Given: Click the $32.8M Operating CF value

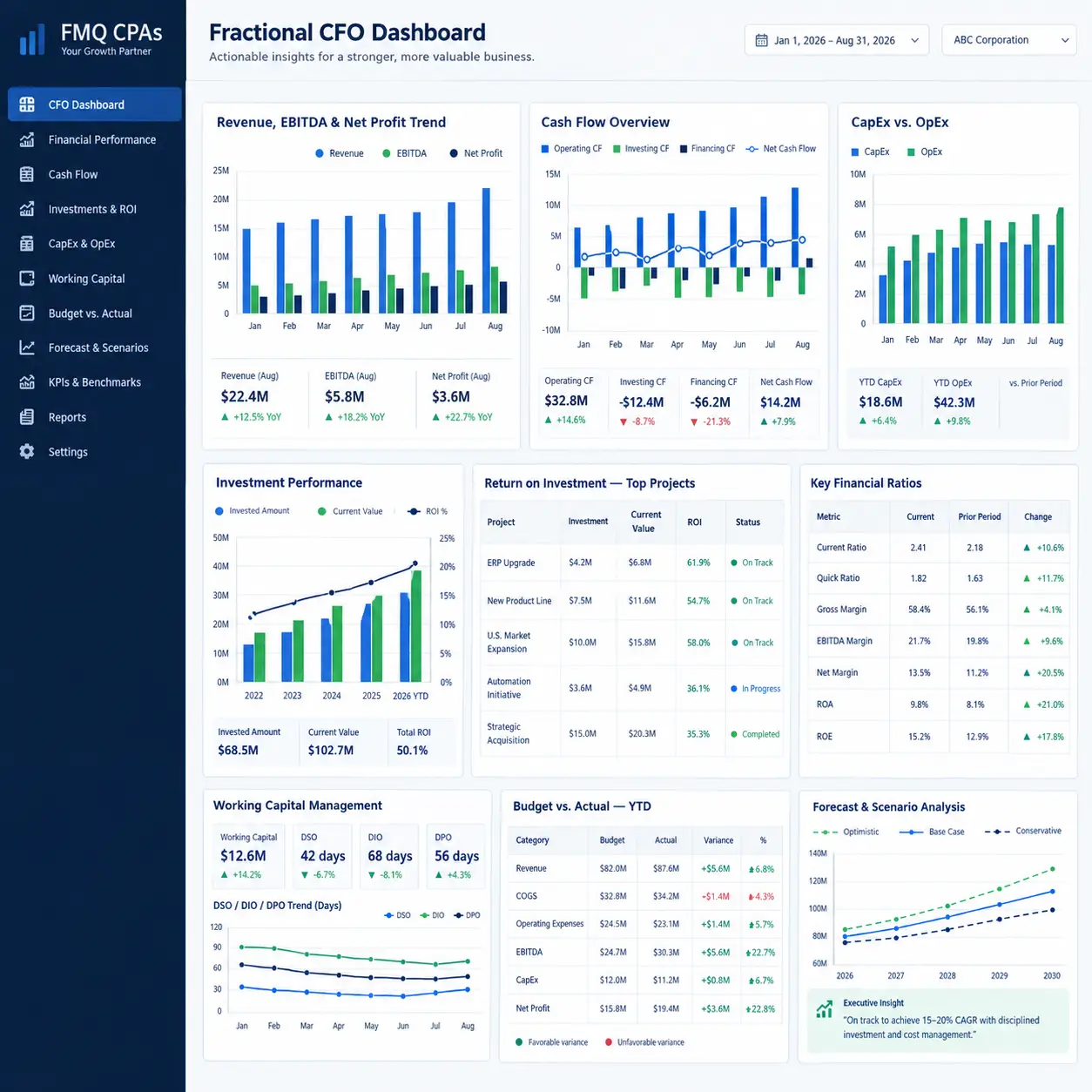Looking at the screenshot, I should click(566, 401).
